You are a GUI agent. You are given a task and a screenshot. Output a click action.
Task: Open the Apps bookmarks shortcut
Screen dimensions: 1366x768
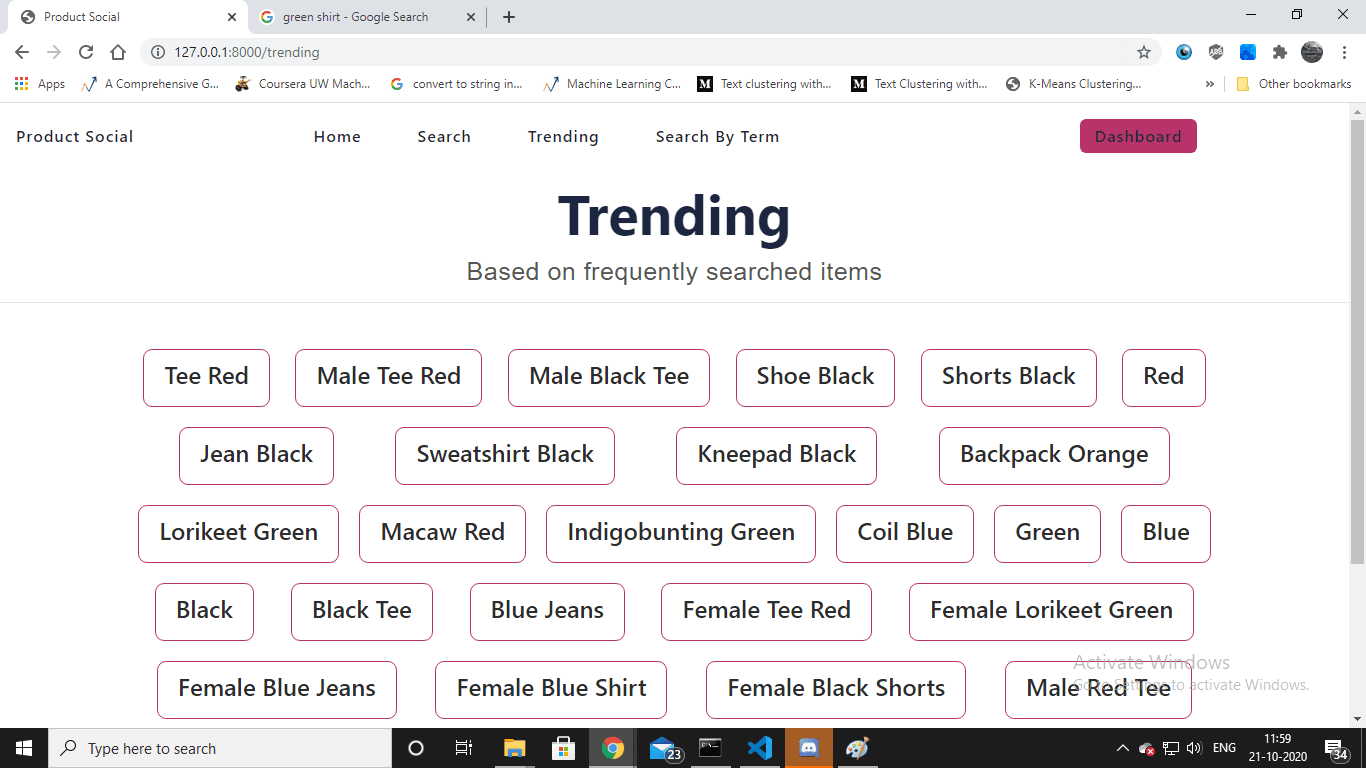click(x=40, y=84)
